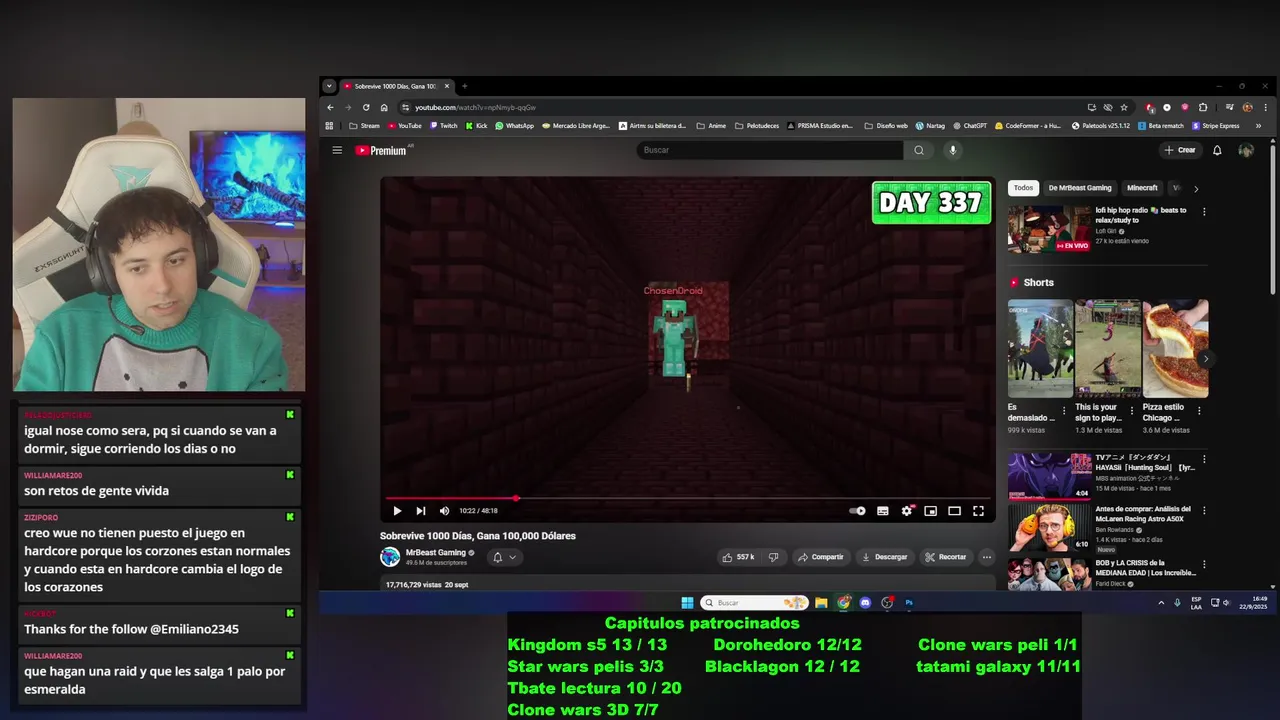Open the ChatGPT bookmark
The height and width of the screenshot is (720, 1280).
pos(970,126)
